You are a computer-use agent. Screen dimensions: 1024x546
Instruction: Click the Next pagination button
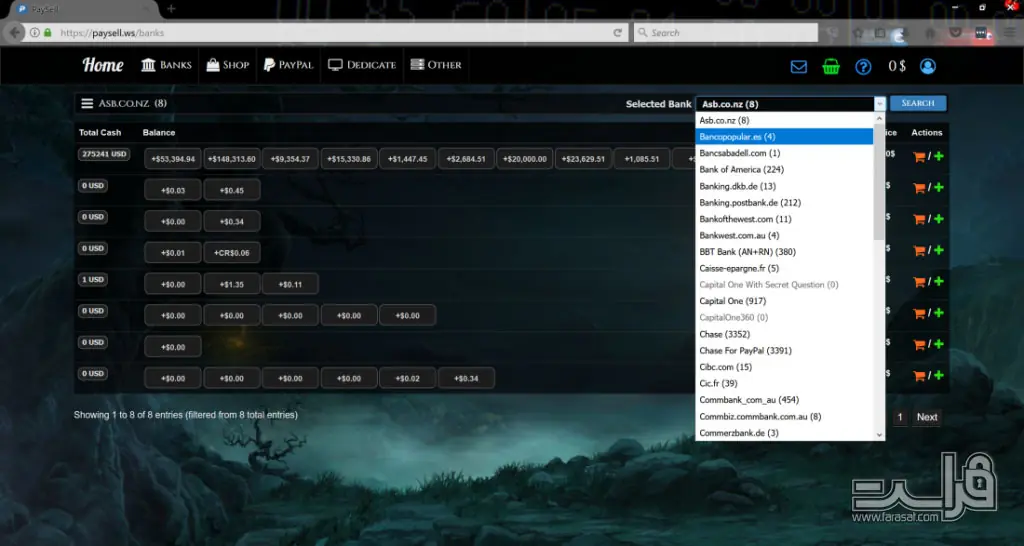(927, 417)
